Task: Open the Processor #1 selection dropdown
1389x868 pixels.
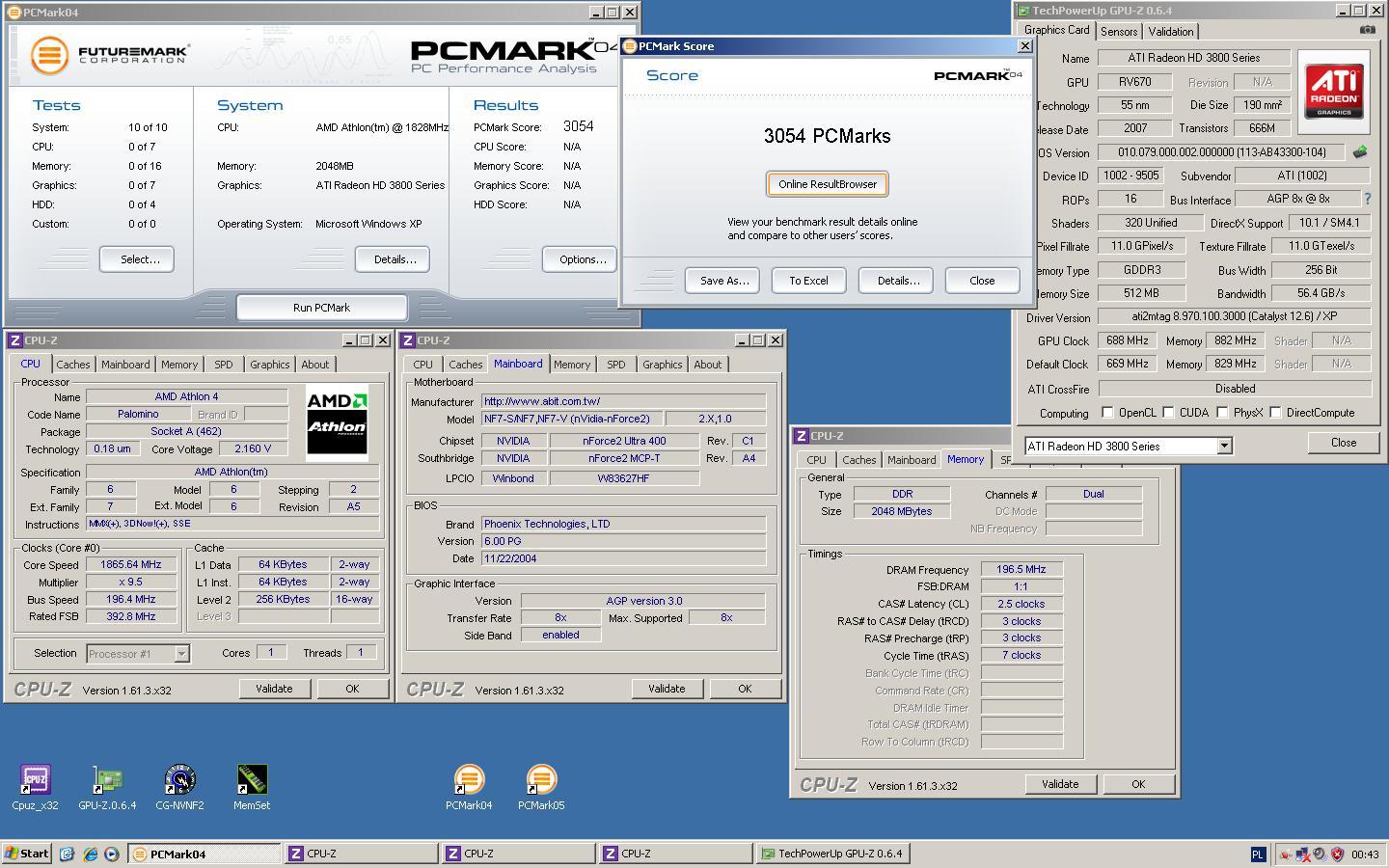Action: click(181, 654)
